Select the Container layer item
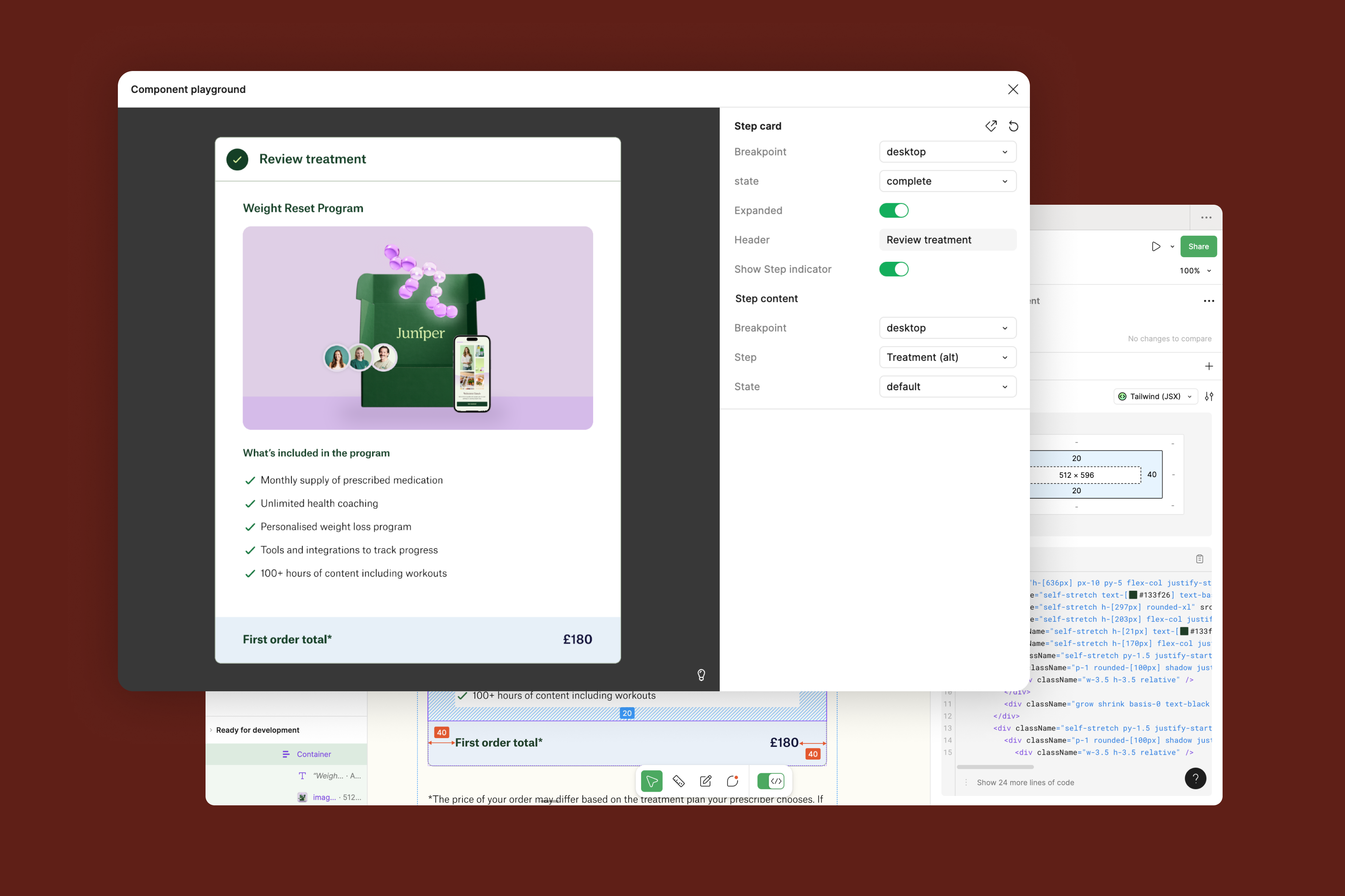 (x=314, y=754)
